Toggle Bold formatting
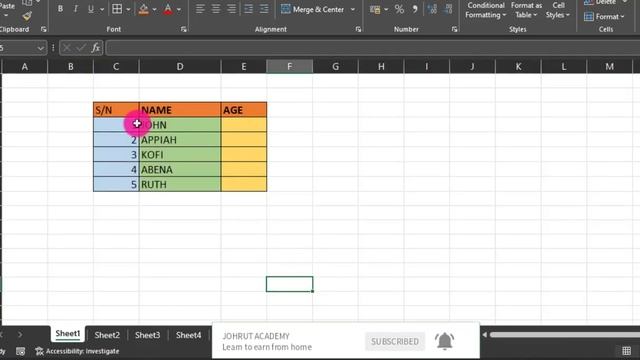The image size is (640, 360). click(60, 9)
